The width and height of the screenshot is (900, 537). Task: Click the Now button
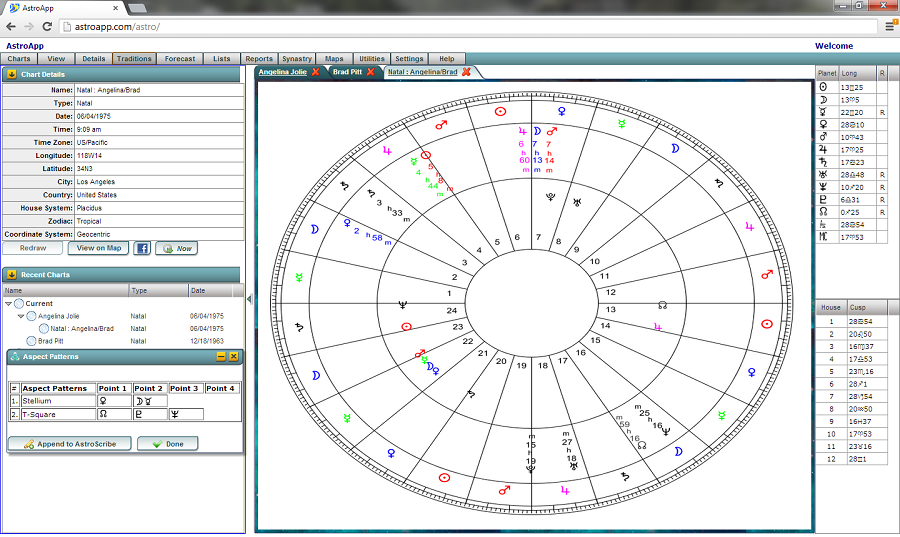click(x=176, y=248)
